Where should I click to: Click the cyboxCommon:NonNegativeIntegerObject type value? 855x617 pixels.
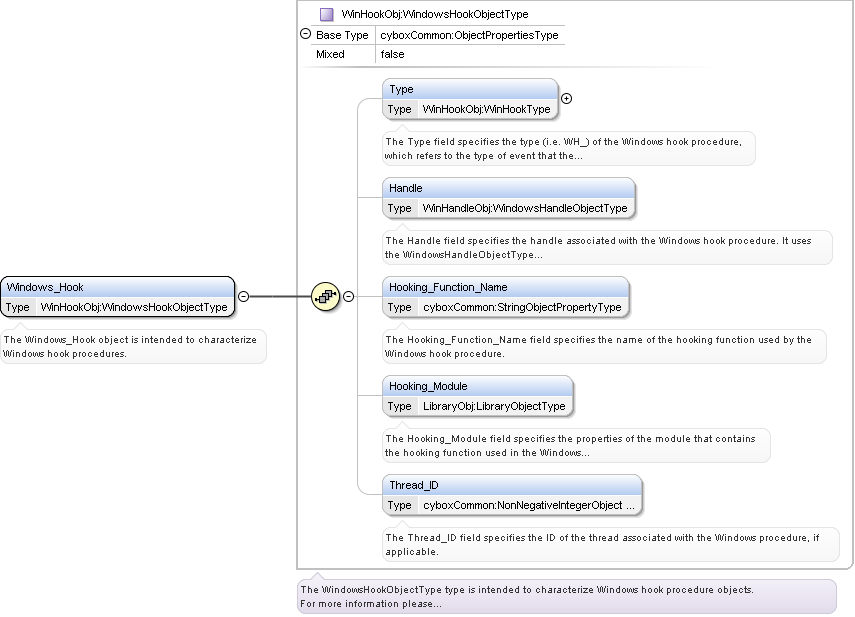pyautogui.click(x=528, y=505)
